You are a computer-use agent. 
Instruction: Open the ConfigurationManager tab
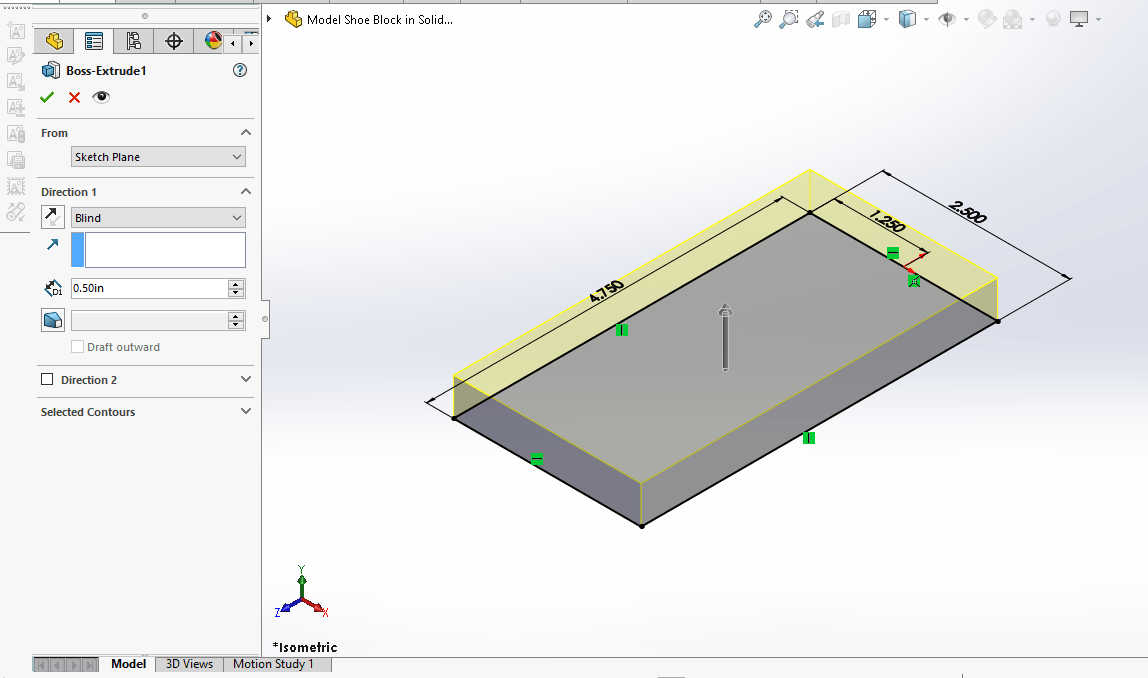click(x=133, y=41)
